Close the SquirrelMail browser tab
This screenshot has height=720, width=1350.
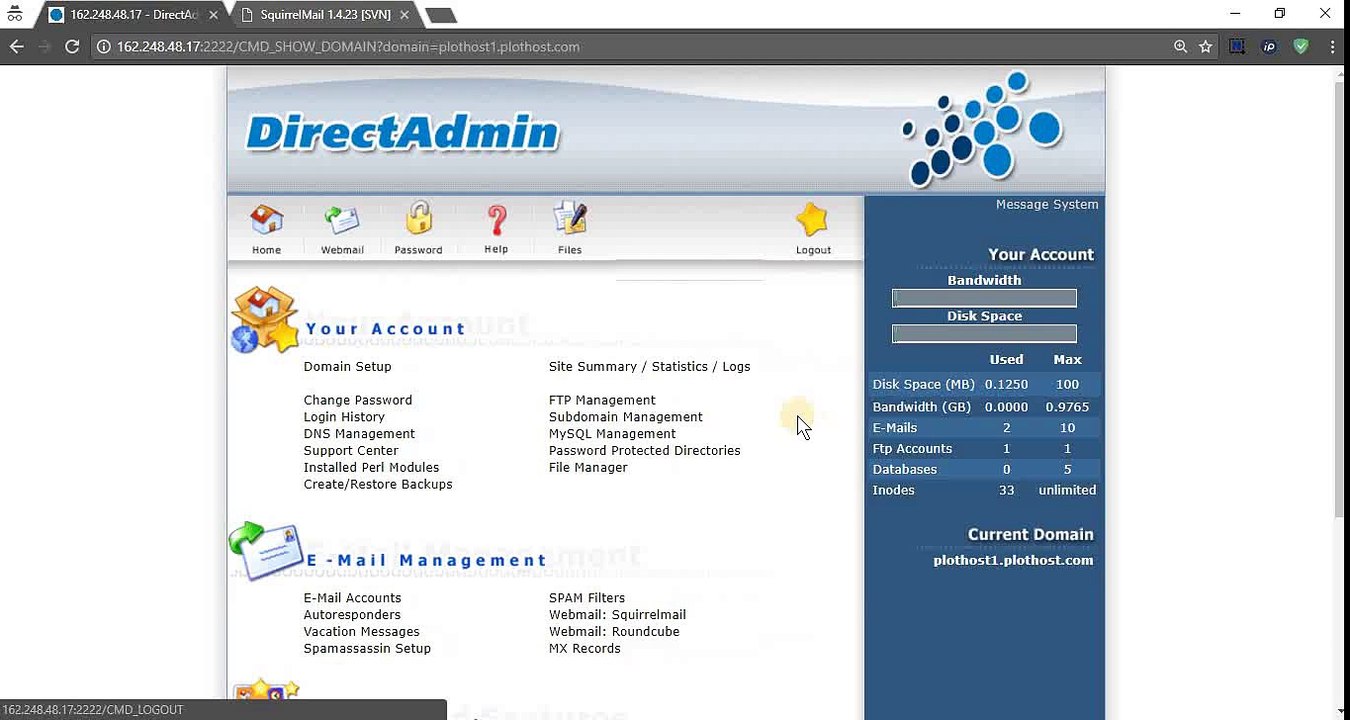pyautogui.click(x=402, y=15)
